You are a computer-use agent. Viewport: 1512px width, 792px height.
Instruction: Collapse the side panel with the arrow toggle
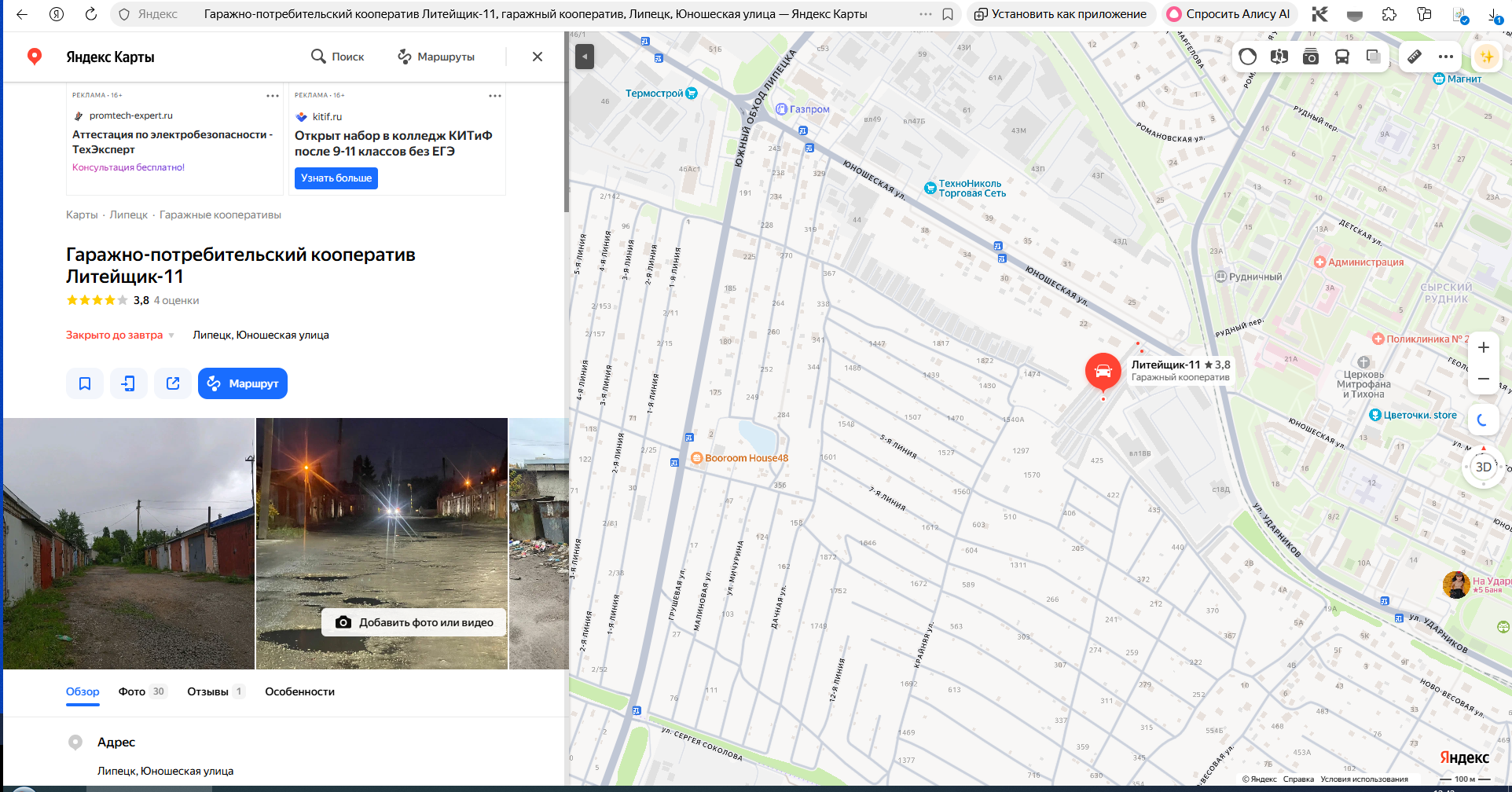[x=585, y=57]
